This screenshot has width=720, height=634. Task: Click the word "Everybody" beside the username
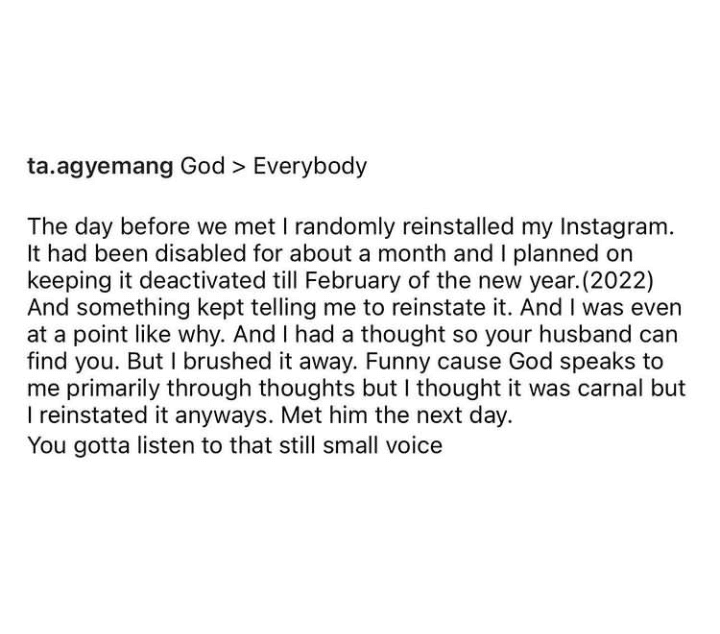310,165
